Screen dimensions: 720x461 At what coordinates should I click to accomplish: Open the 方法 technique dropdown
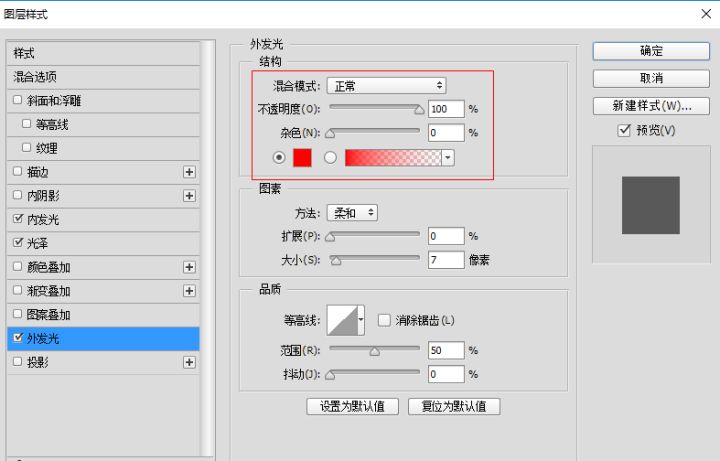coord(352,213)
